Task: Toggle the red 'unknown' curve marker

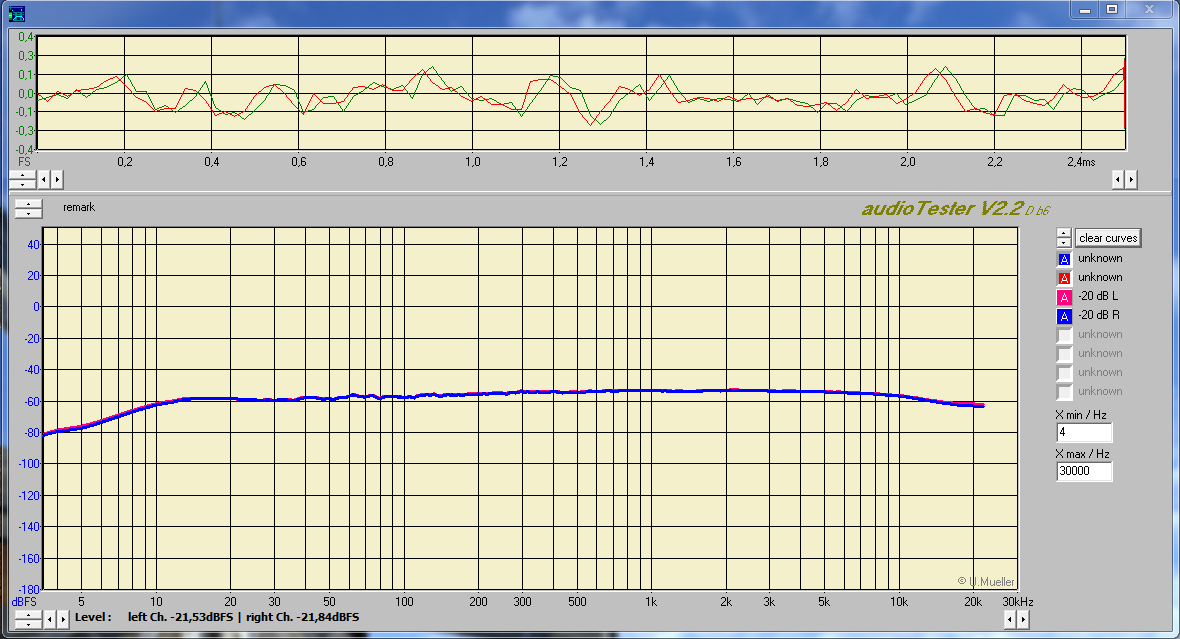Action: [1064, 278]
